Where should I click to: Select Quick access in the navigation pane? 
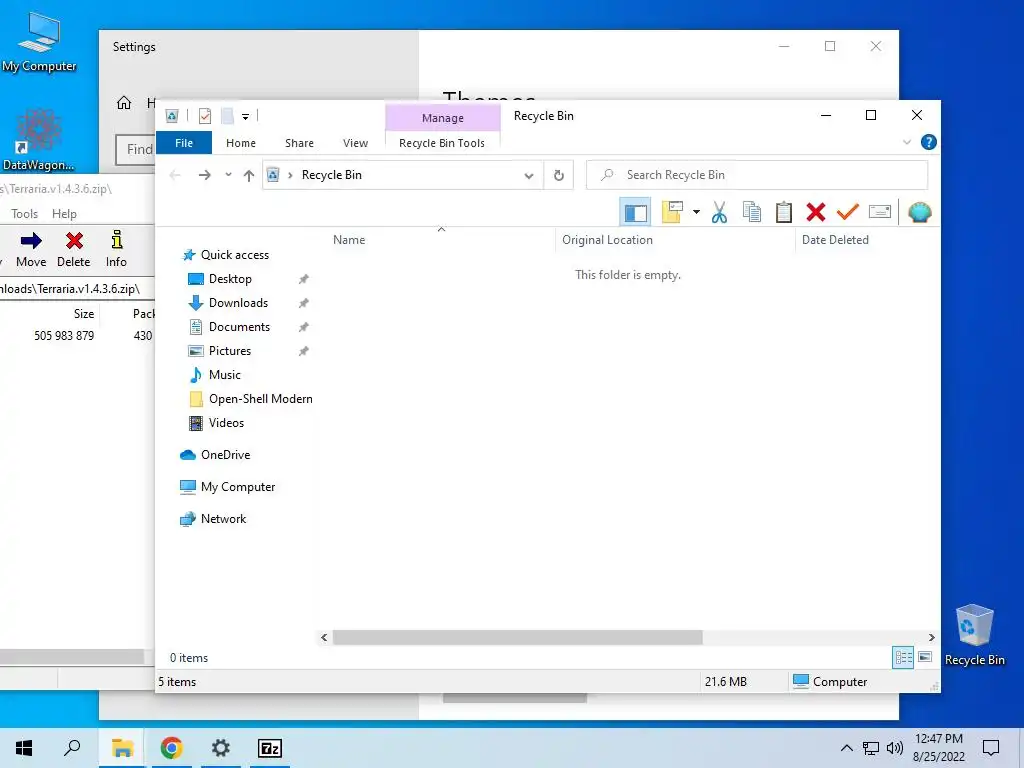[x=234, y=255]
